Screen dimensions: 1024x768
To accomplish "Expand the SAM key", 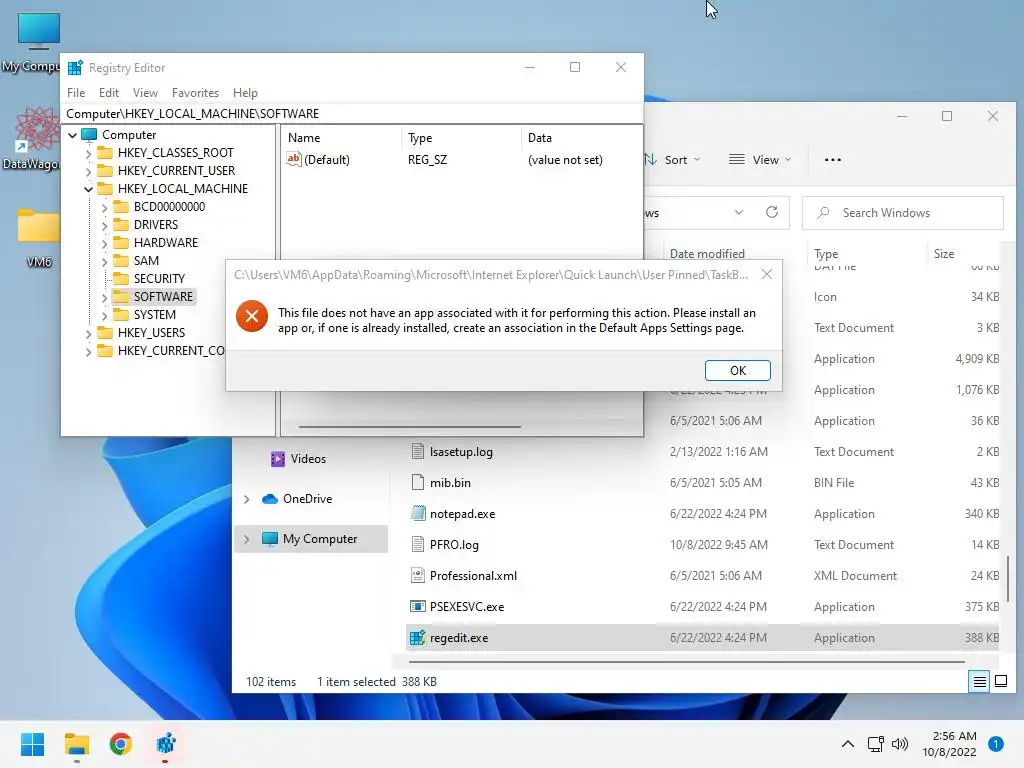I will 104,261.
